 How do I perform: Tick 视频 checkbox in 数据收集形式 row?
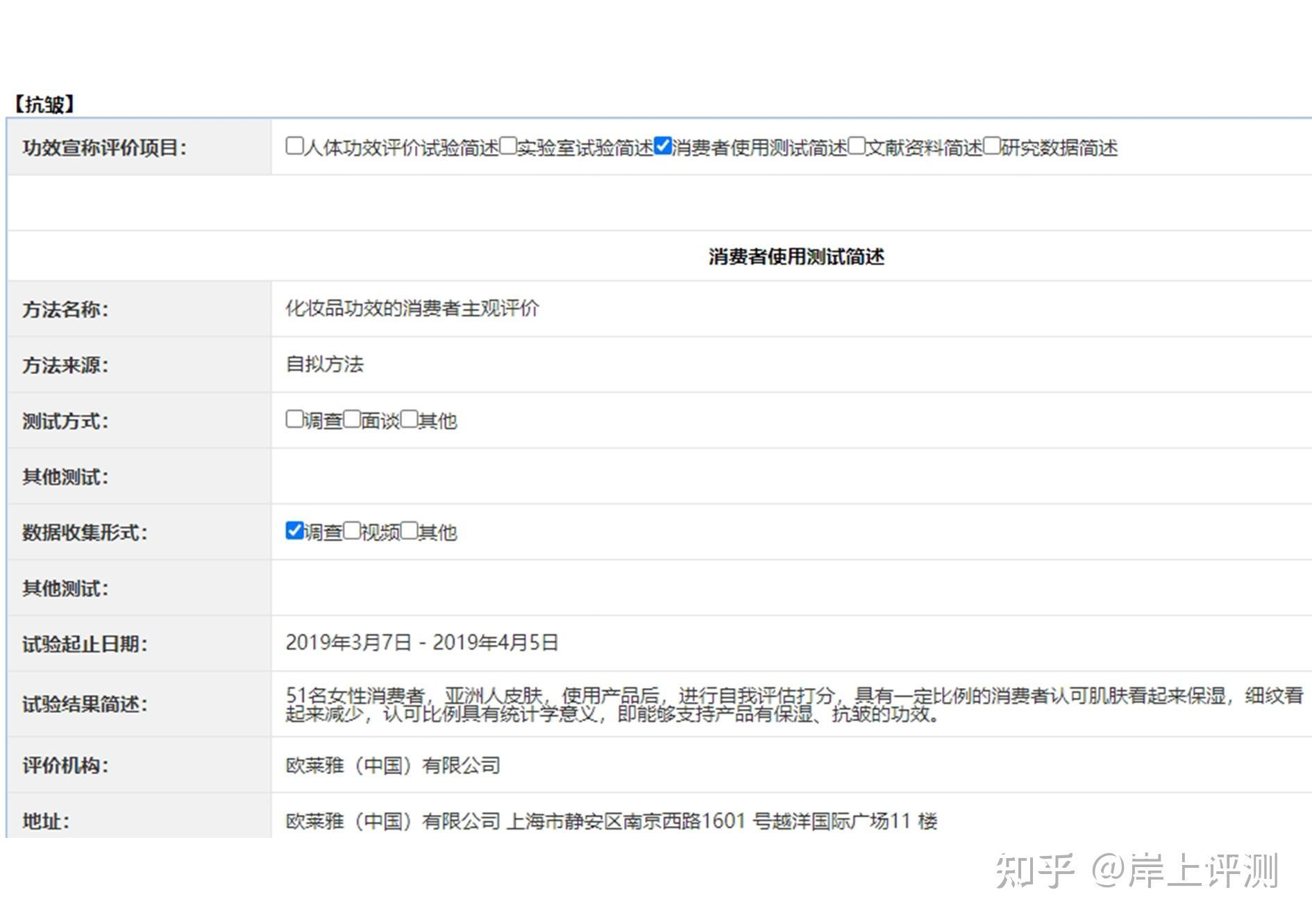click(x=352, y=530)
